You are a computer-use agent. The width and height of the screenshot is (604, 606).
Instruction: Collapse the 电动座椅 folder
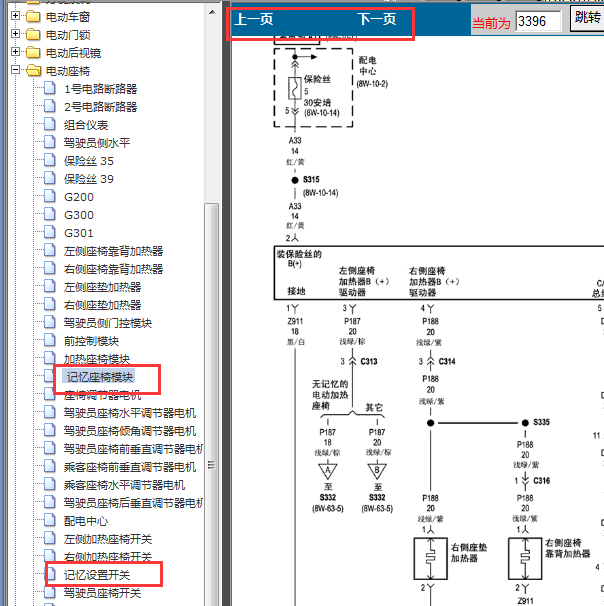click(15, 70)
